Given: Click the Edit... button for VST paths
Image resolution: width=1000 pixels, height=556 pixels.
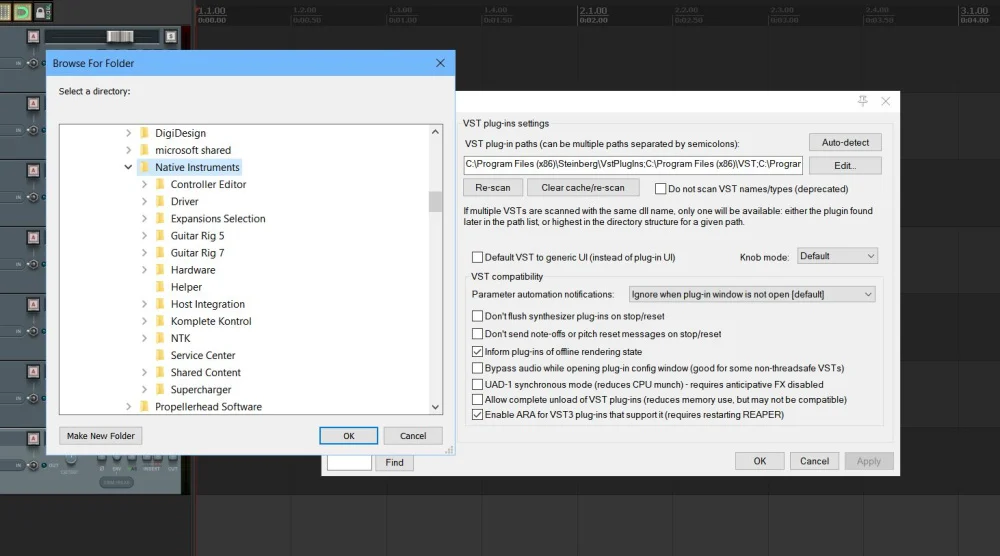Looking at the screenshot, I should point(845,165).
